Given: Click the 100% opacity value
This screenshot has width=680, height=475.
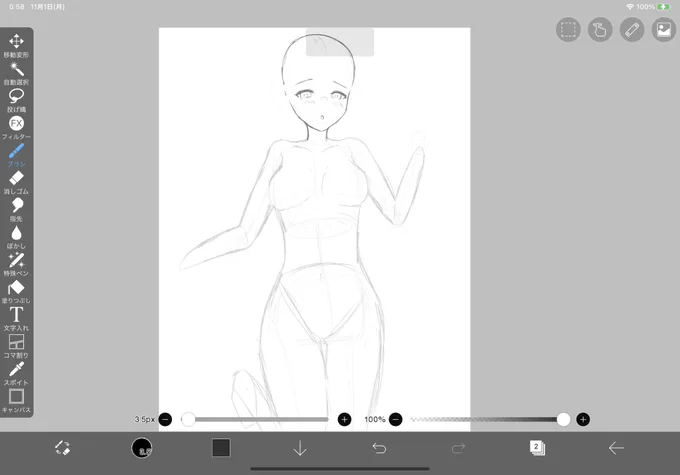Looking at the screenshot, I should (375, 419).
